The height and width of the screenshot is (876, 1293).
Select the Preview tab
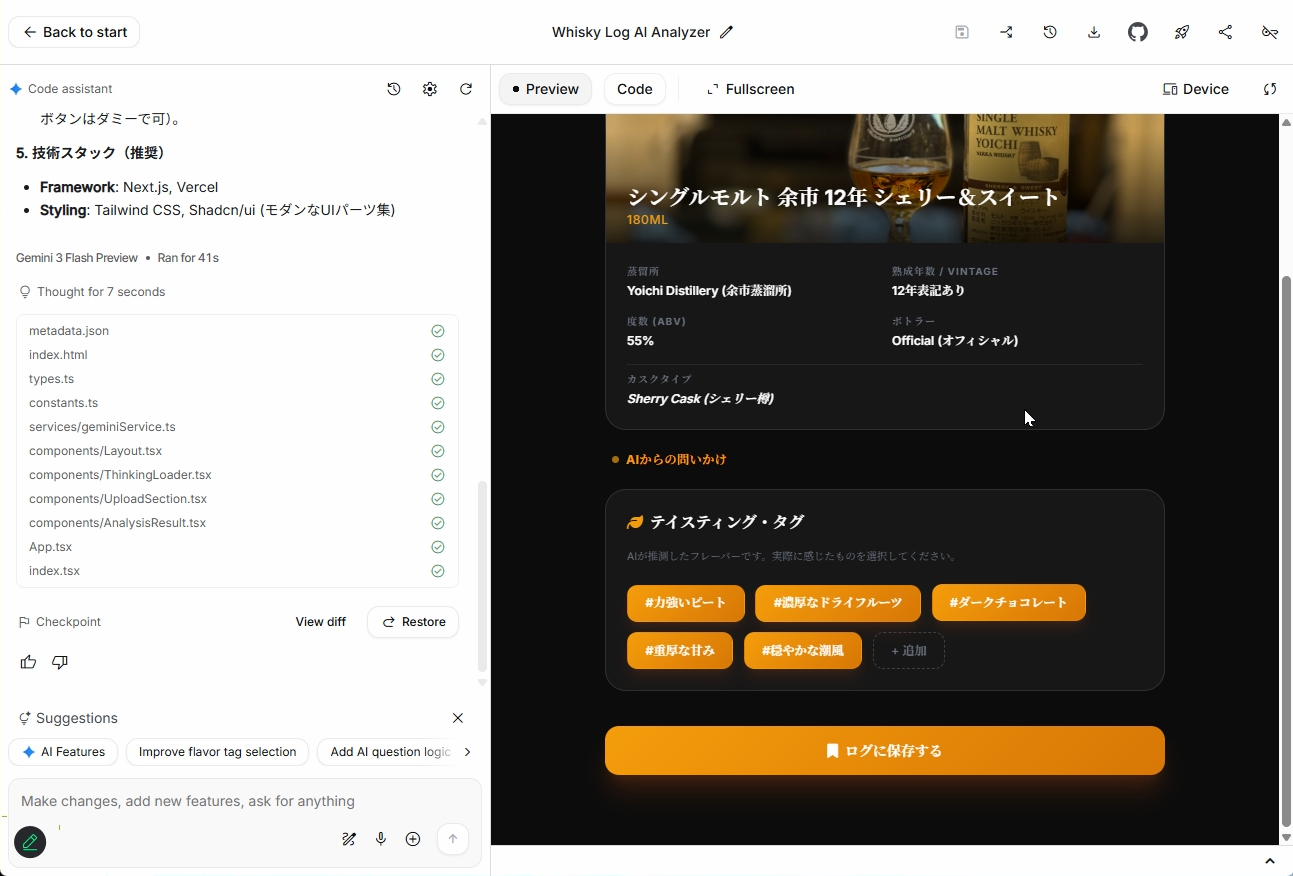(x=545, y=89)
